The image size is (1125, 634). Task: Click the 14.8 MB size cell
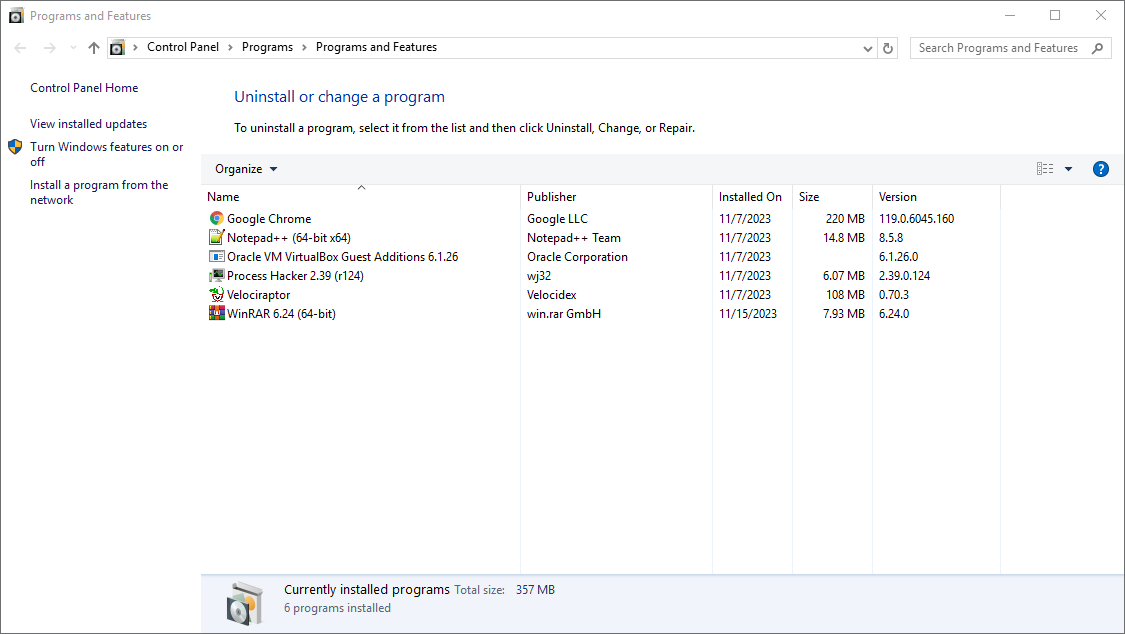[843, 237]
